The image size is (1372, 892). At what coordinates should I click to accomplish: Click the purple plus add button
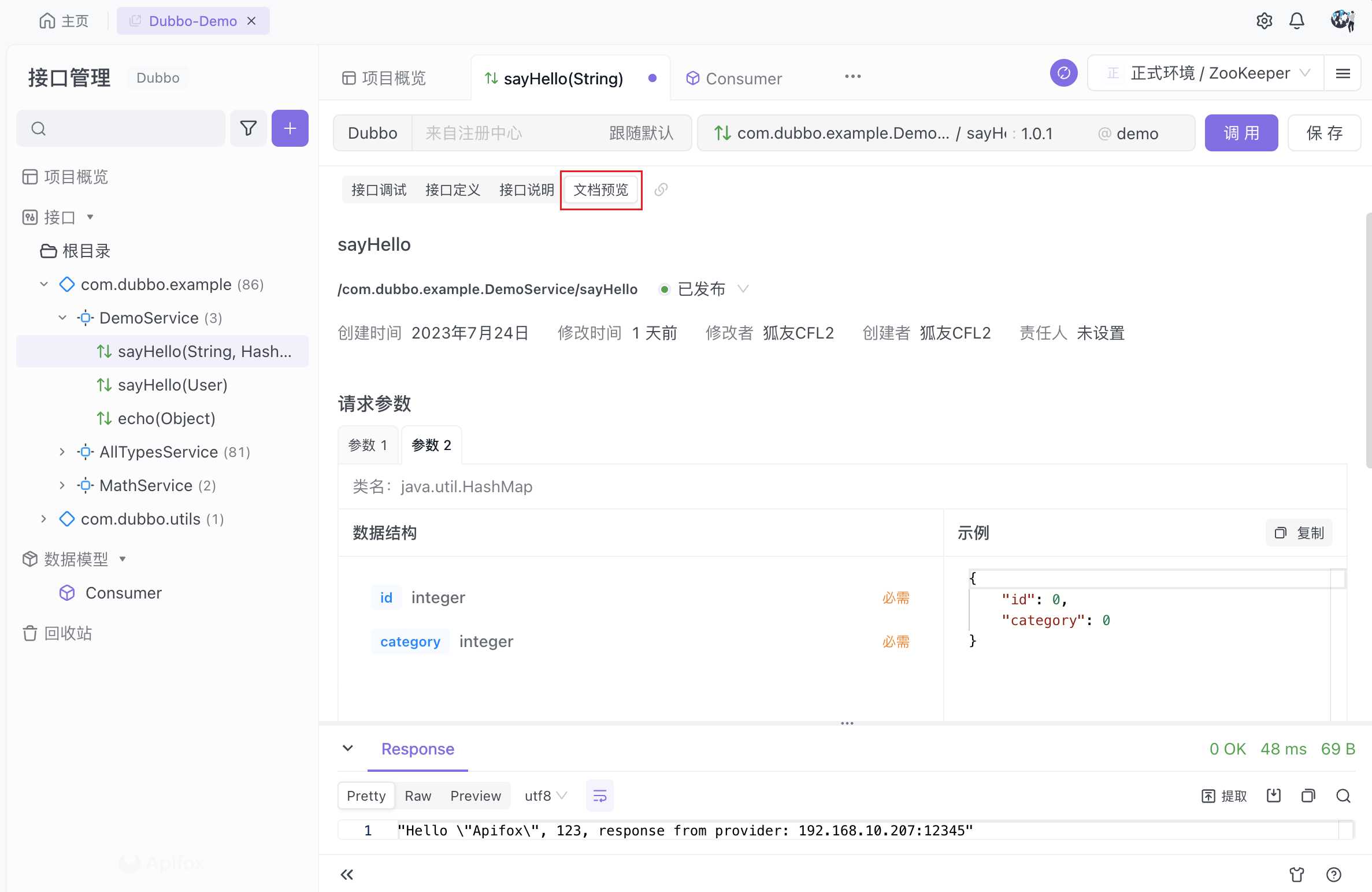[290, 128]
